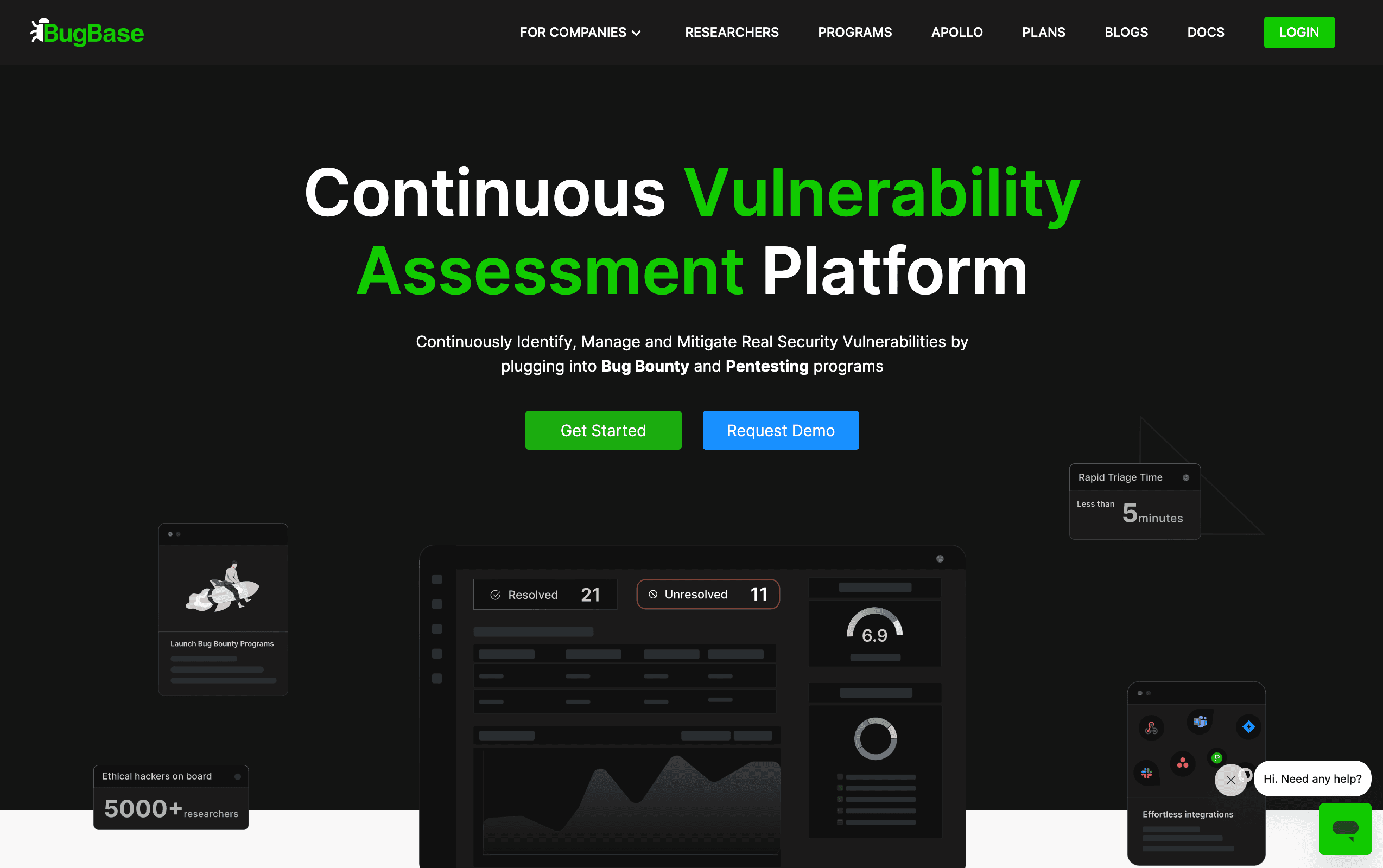Toggle the unresolved bugs visibility filter
Viewport: 1383px width, 868px height.
click(x=707, y=594)
